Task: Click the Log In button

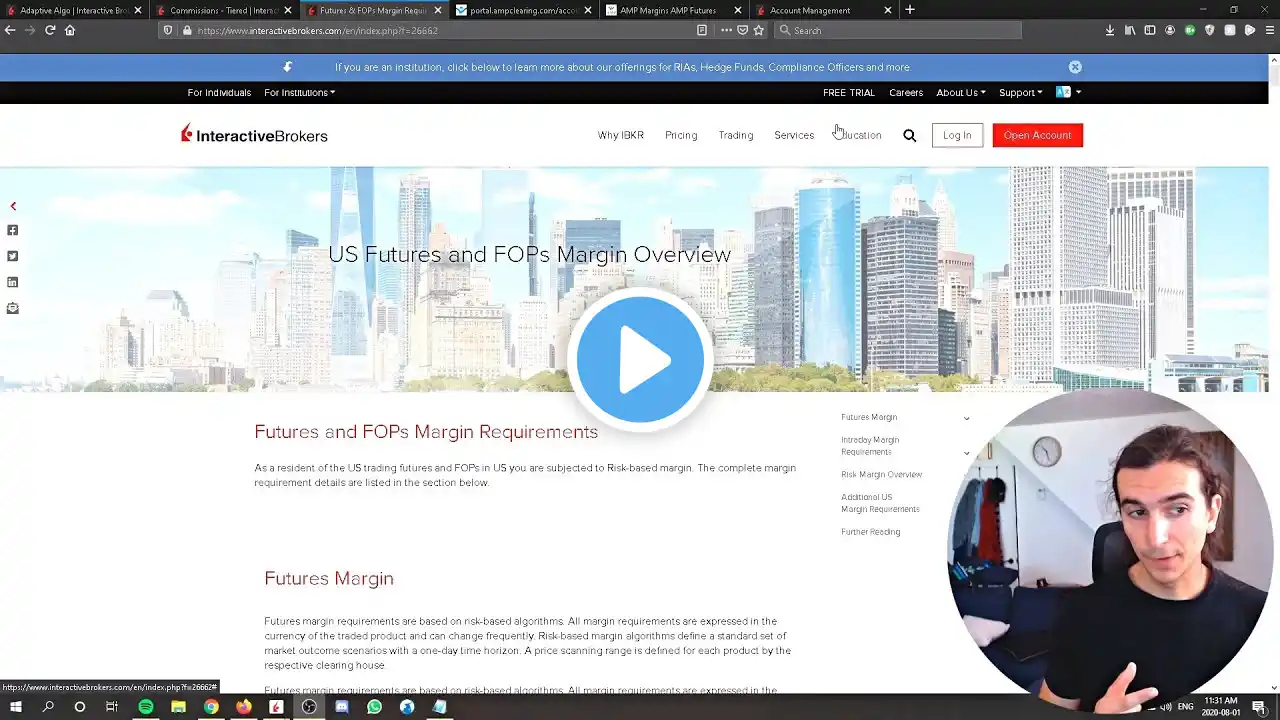Action: (957, 135)
